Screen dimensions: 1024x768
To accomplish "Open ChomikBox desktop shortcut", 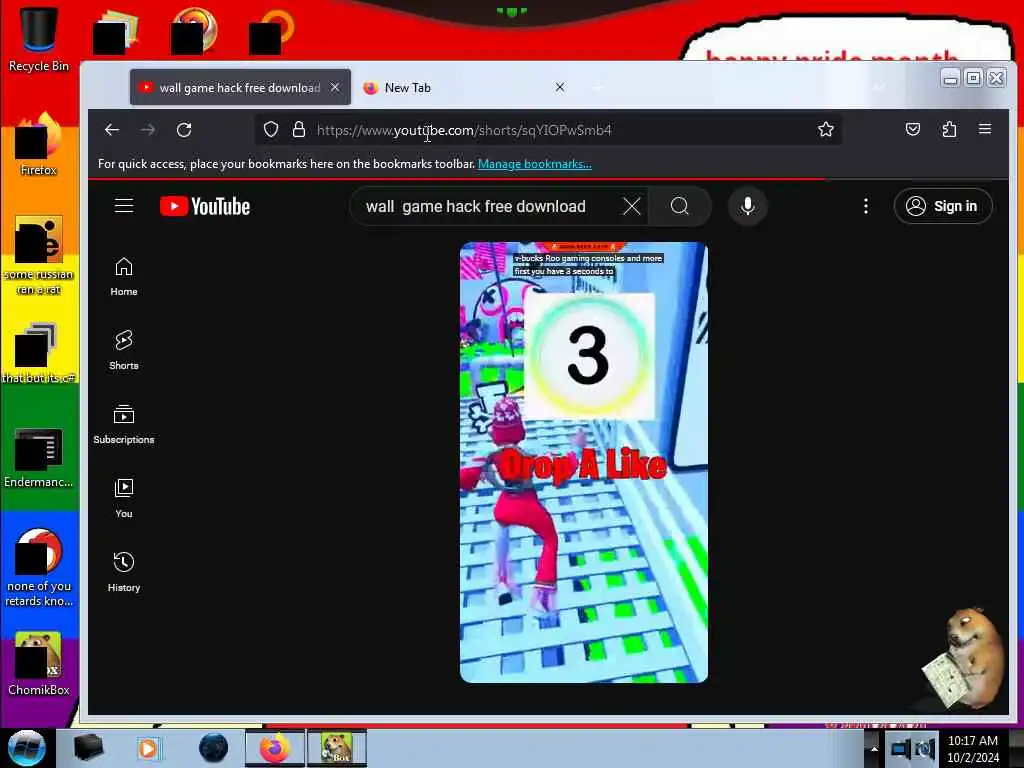I will 39,664.
